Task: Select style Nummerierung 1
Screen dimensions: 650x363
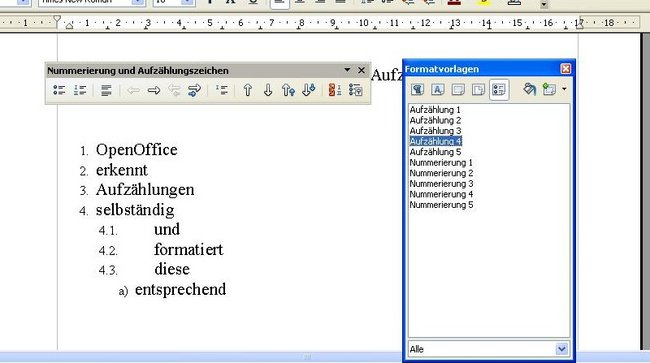Action: click(x=441, y=162)
